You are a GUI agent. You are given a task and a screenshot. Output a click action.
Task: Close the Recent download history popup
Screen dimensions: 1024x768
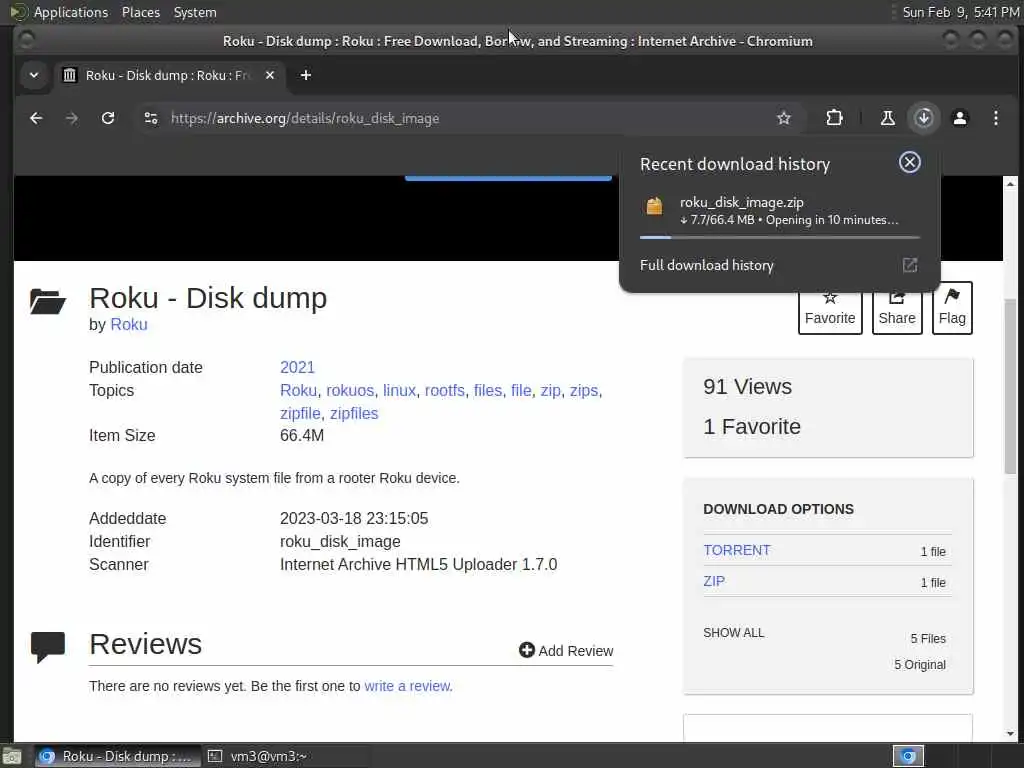pos(909,162)
